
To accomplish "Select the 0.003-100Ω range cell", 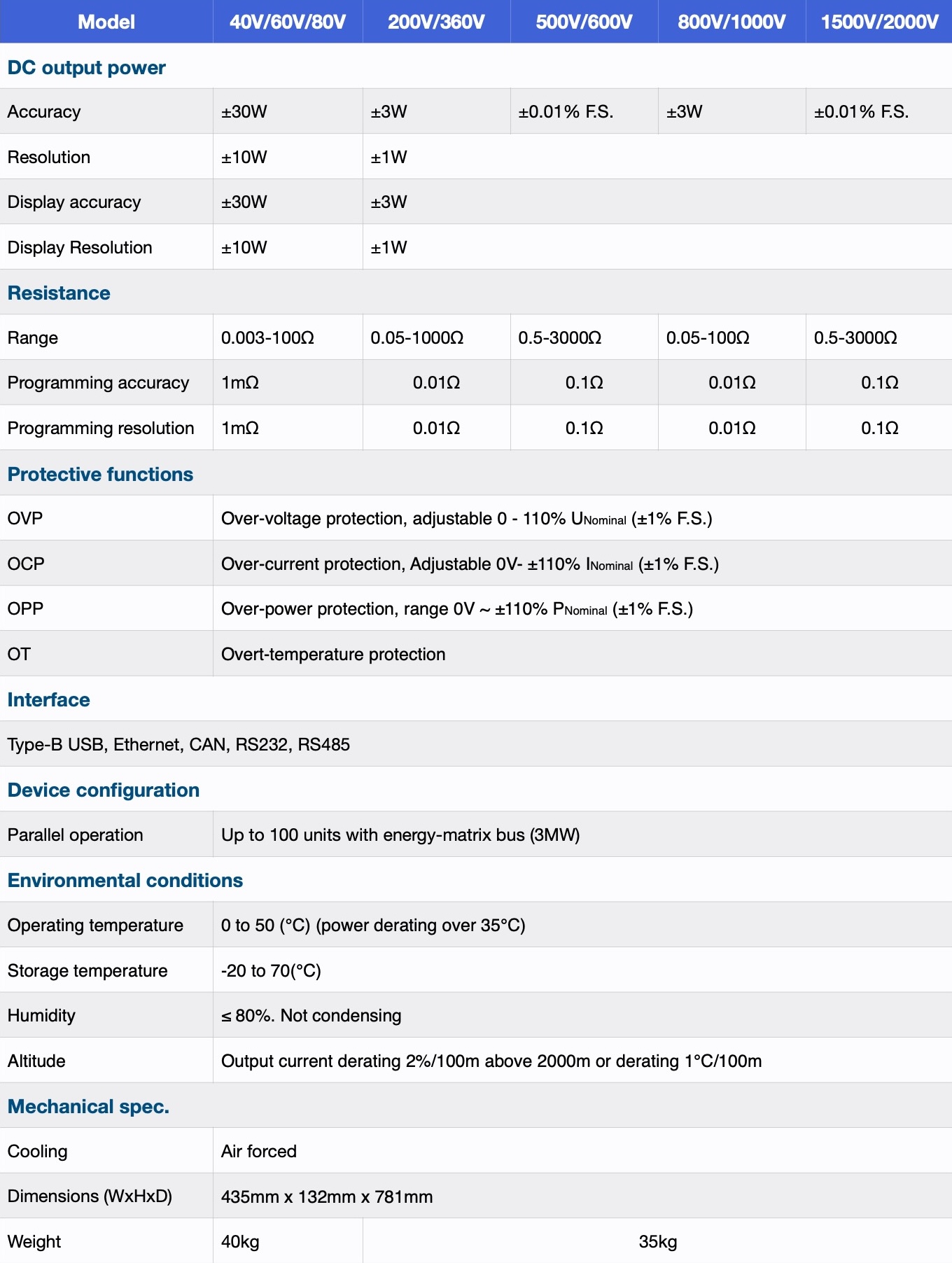I will [288, 337].
